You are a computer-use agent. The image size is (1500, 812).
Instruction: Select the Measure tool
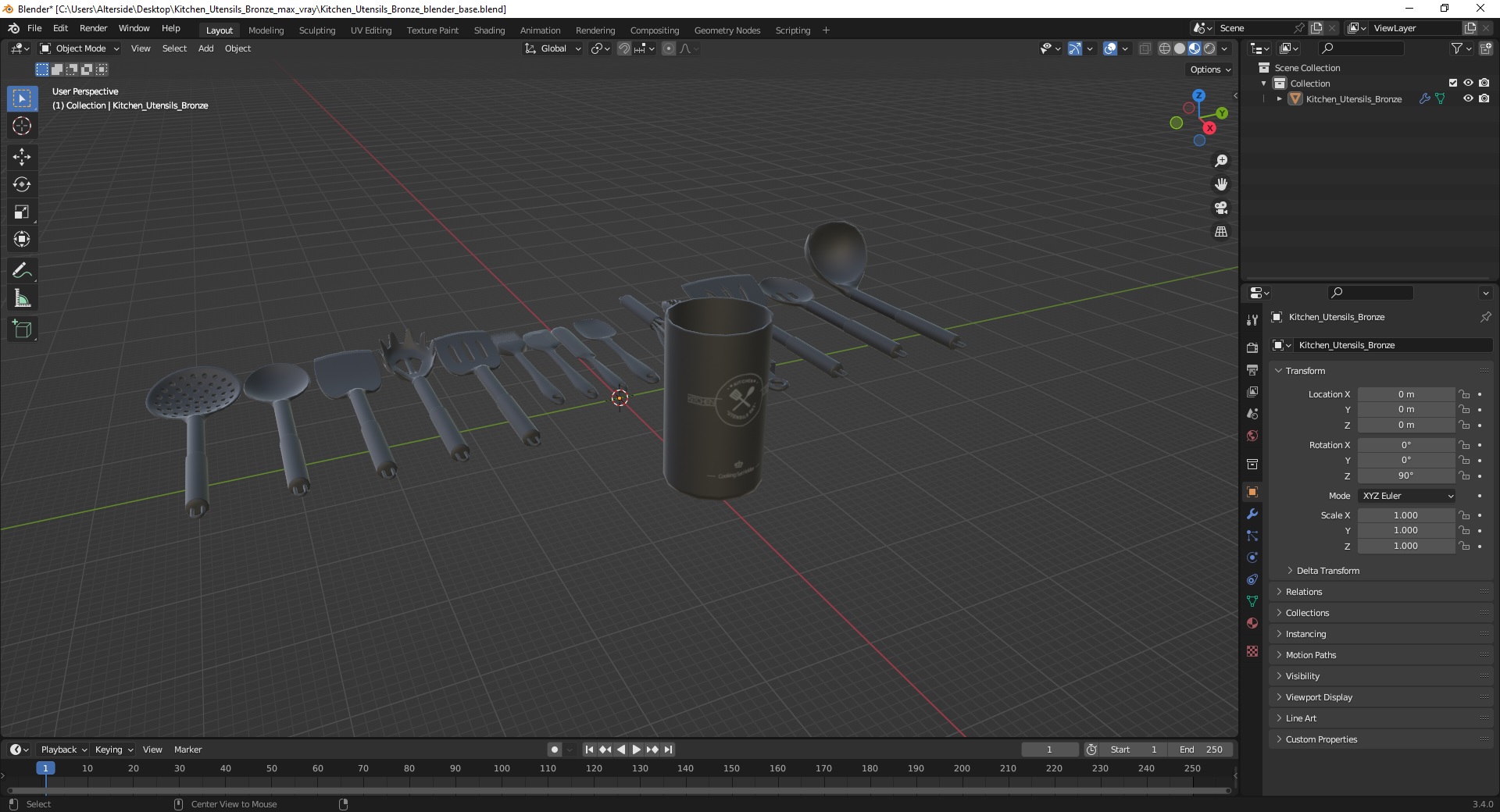coord(22,298)
